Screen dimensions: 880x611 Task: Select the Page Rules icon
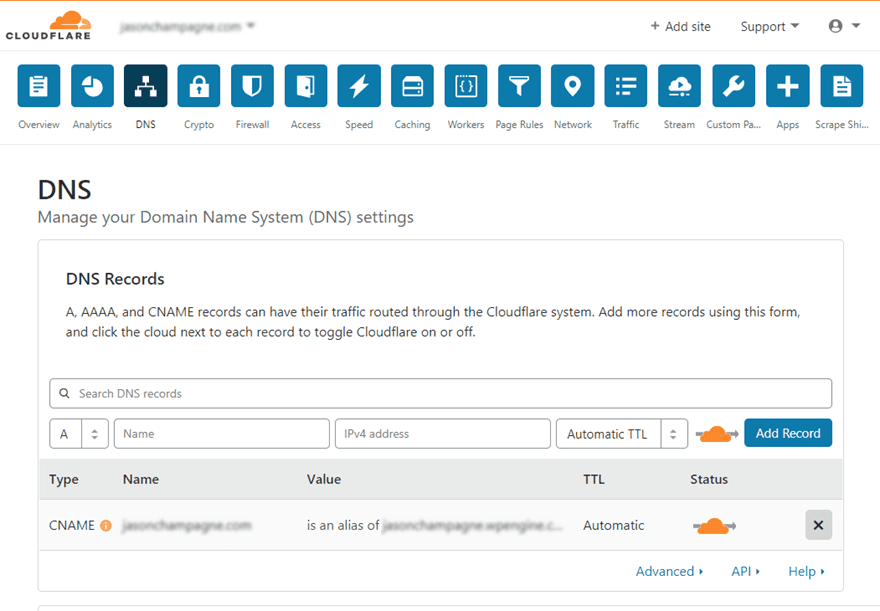(519, 85)
